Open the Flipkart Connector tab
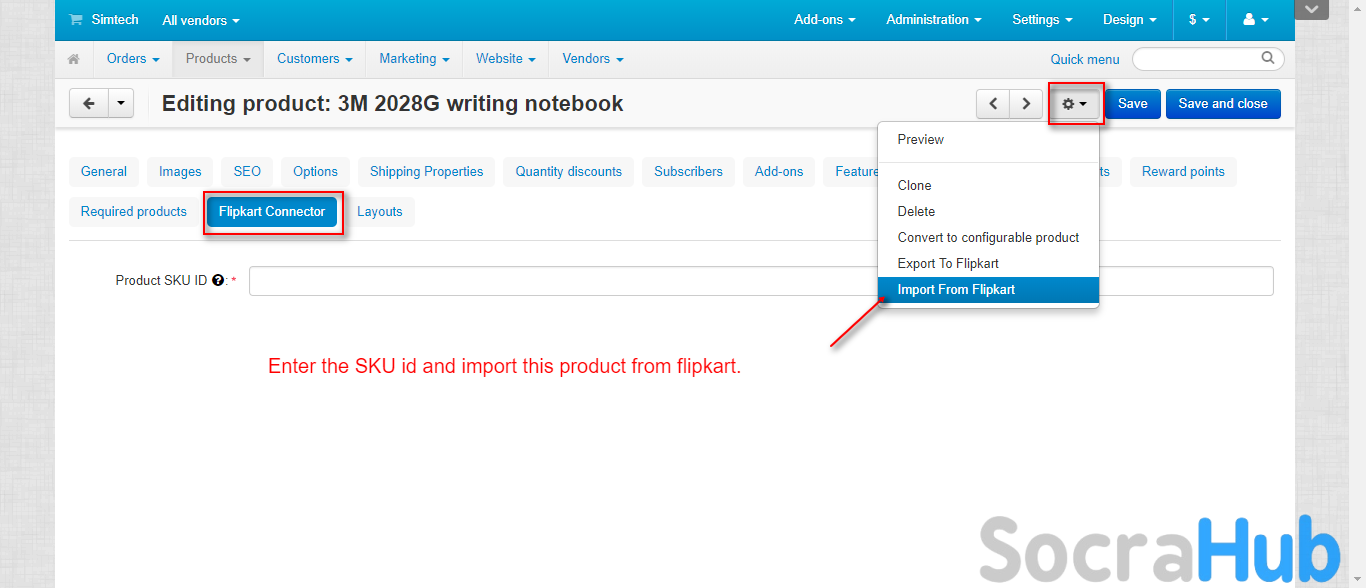 (272, 212)
